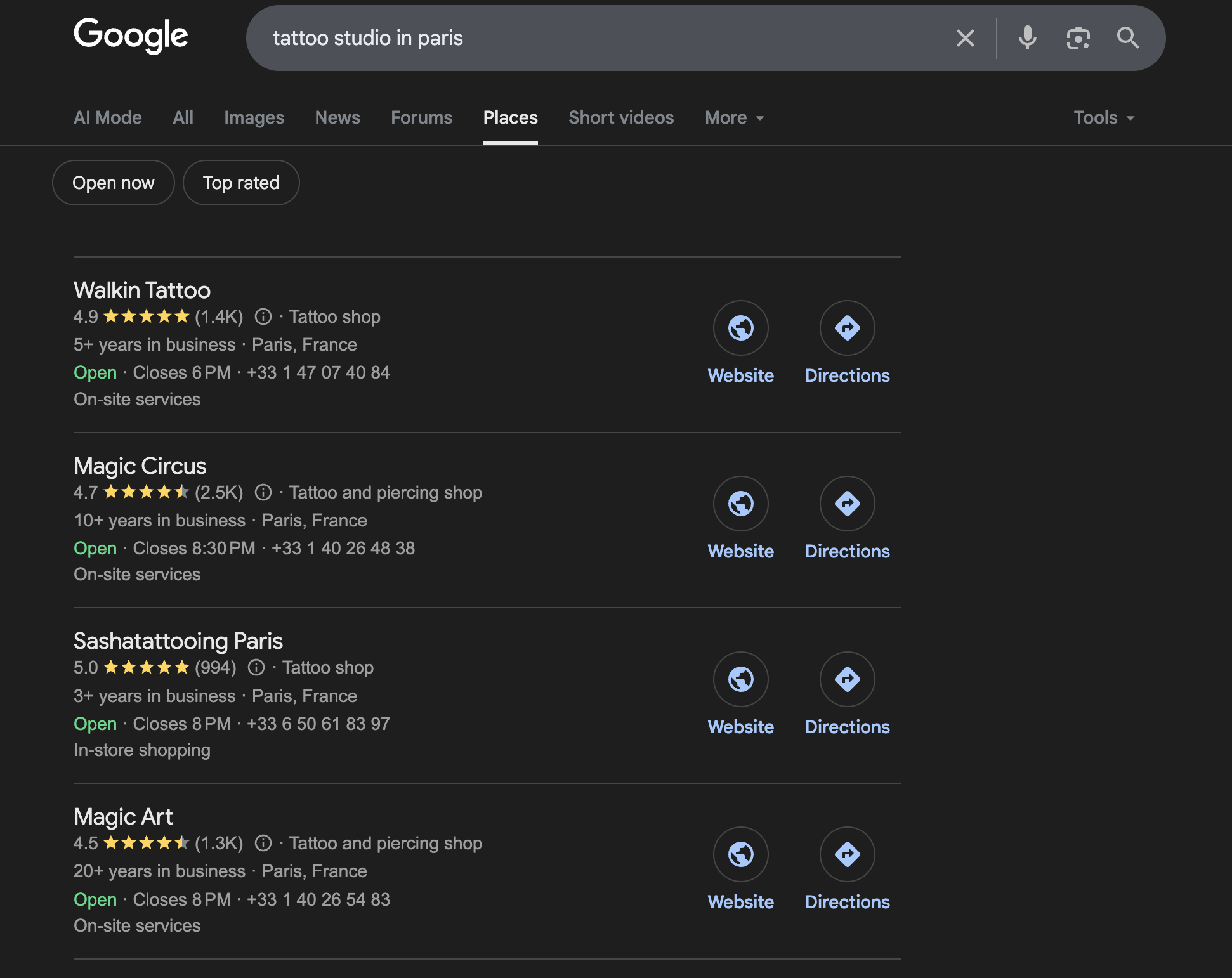
Task: Switch to the Images tab
Action: [254, 117]
